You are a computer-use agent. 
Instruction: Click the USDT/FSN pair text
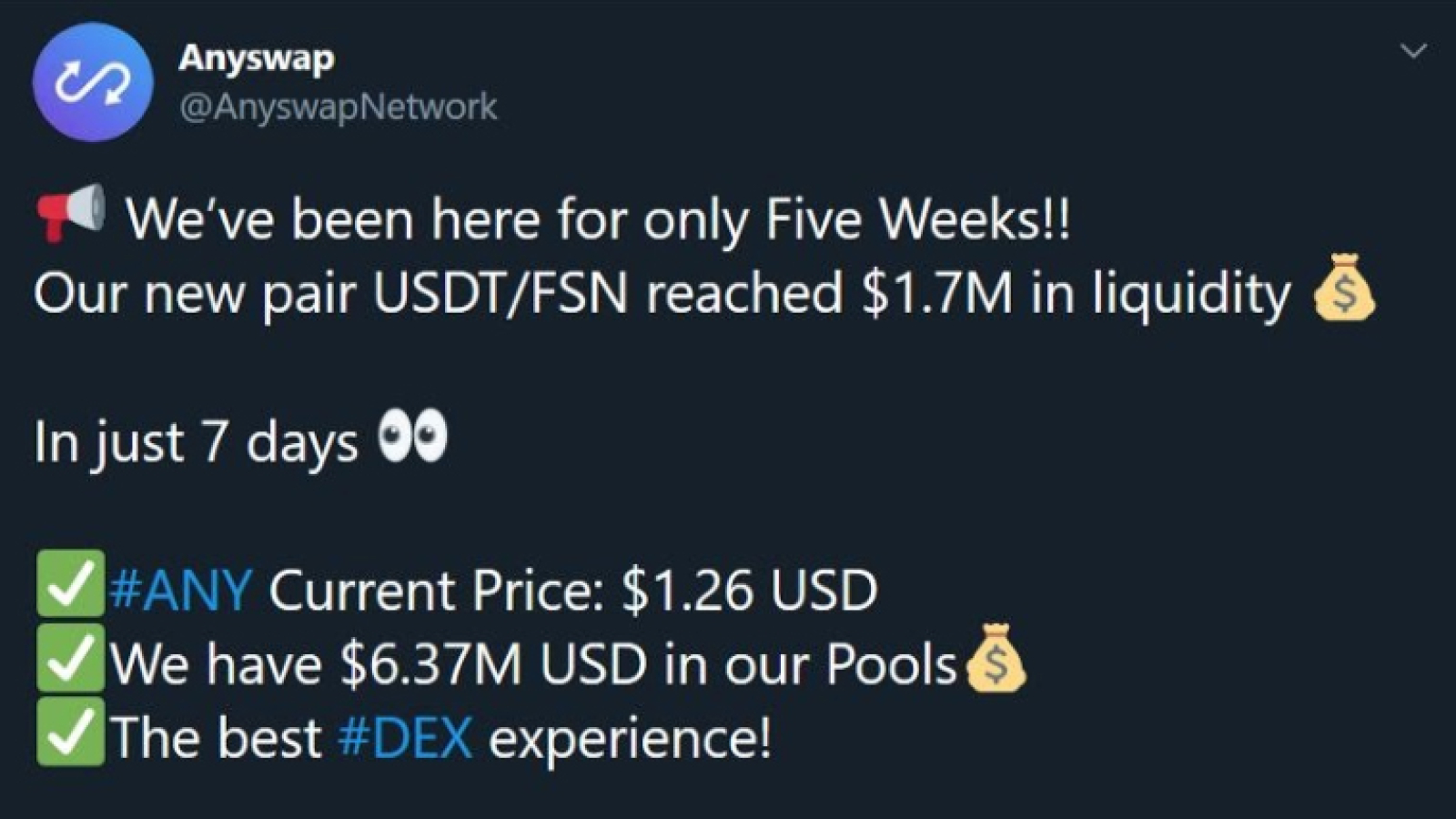click(x=500, y=294)
